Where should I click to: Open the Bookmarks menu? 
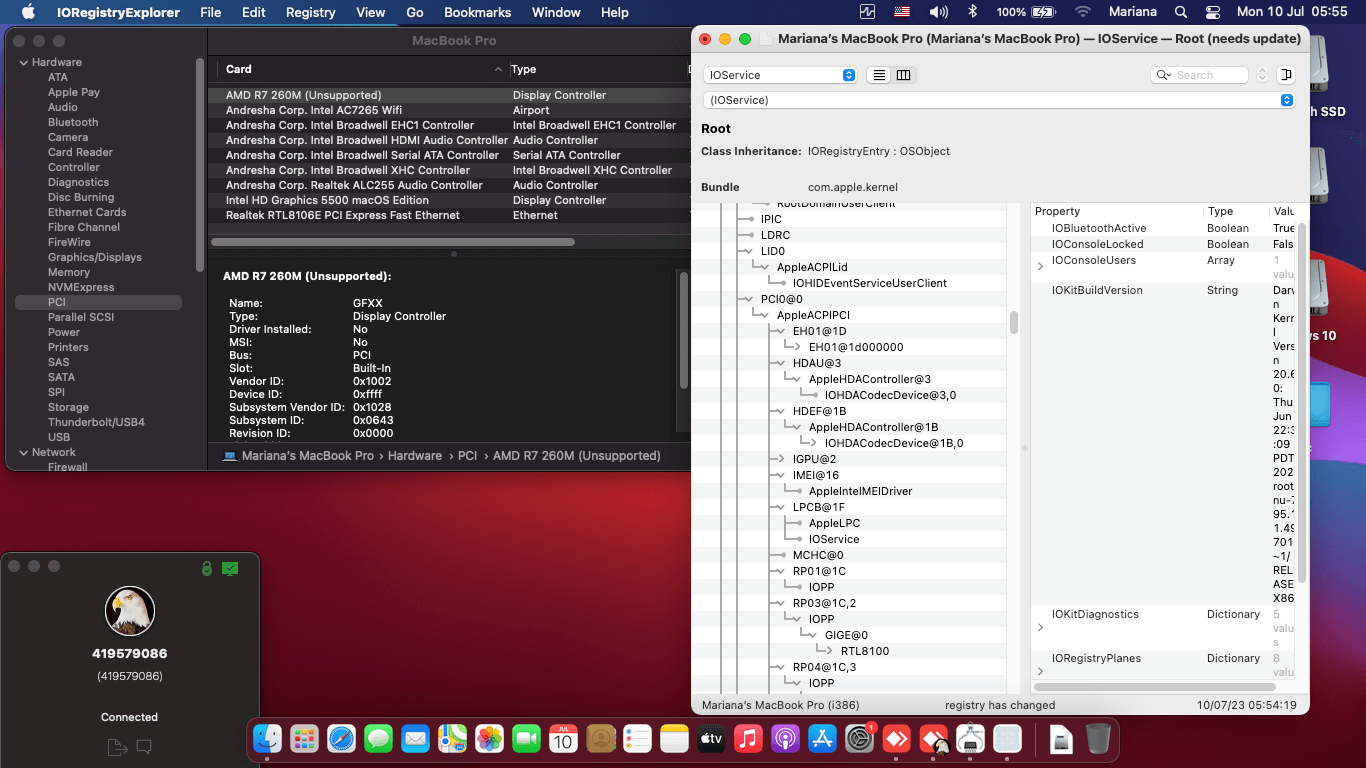coord(477,12)
